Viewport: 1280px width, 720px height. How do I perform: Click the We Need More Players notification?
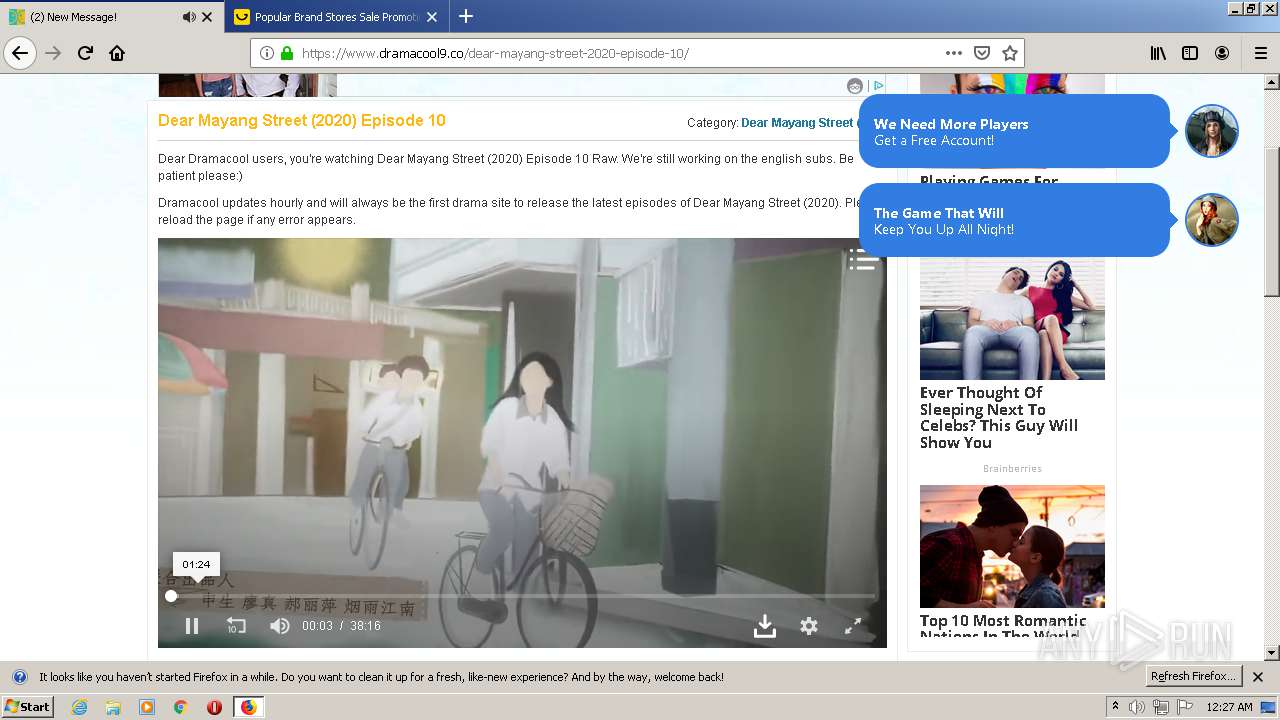[x=1013, y=132]
